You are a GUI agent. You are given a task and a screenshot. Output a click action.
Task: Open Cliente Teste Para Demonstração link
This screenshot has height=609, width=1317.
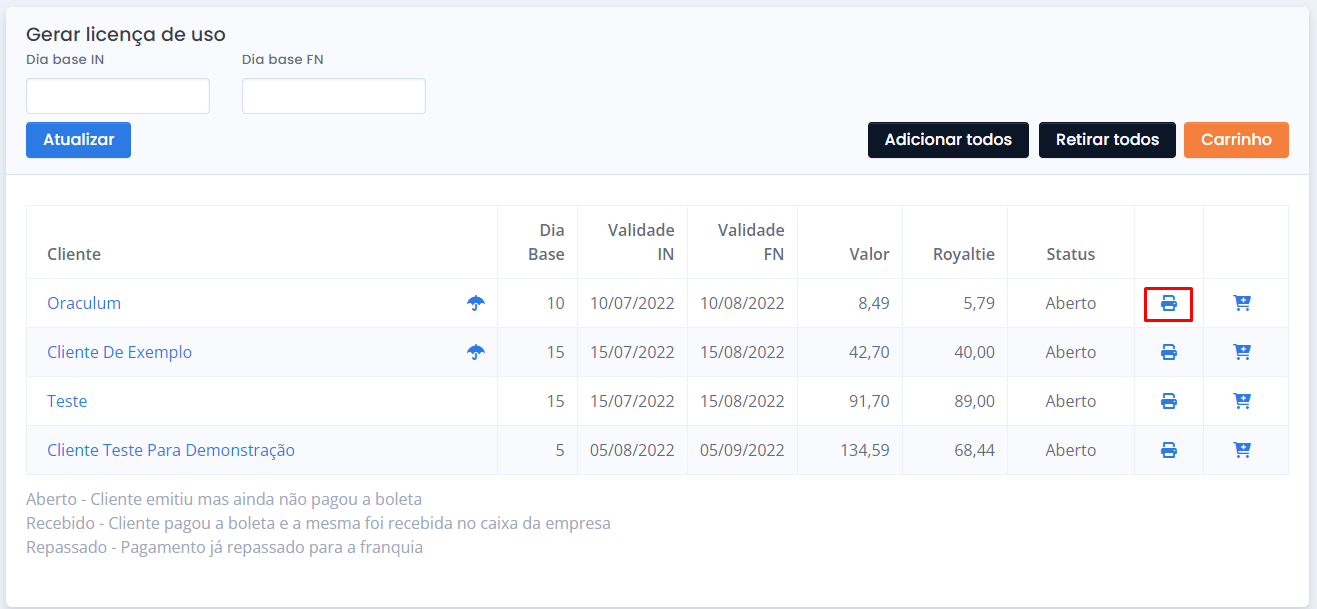click(171, 450)
